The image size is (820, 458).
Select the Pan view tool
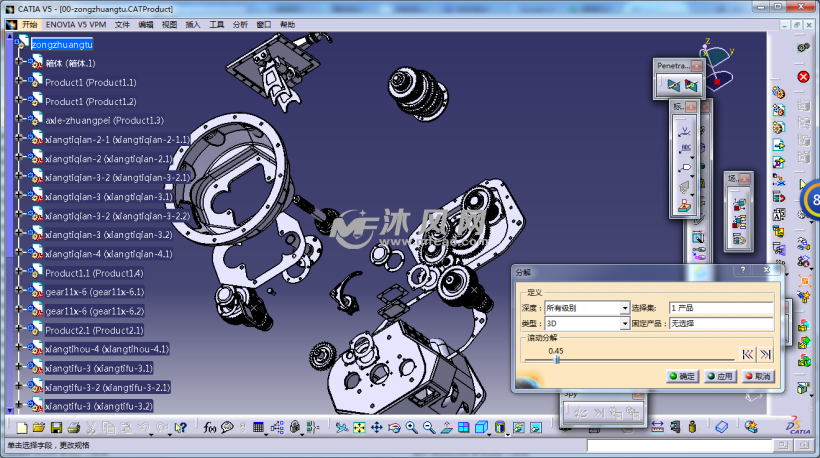coord(377,428)
